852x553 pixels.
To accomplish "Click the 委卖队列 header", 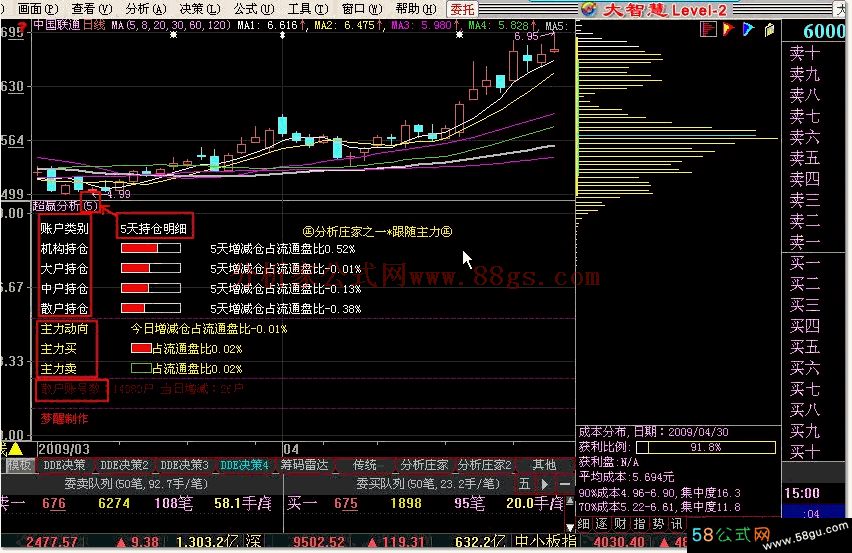I will 136,483.
